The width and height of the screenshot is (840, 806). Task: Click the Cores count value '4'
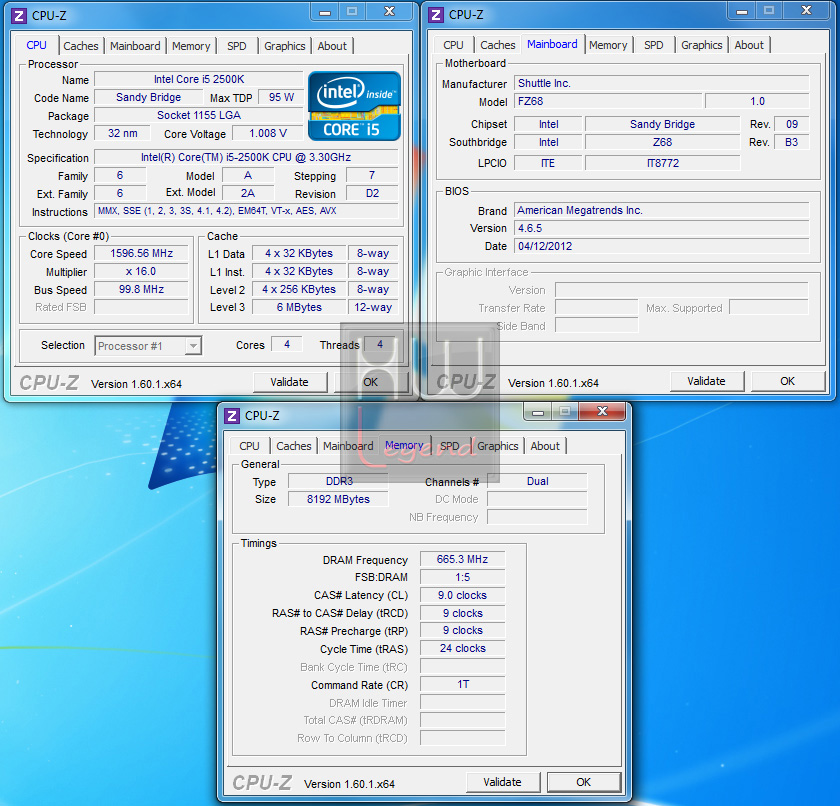(287, 344)
